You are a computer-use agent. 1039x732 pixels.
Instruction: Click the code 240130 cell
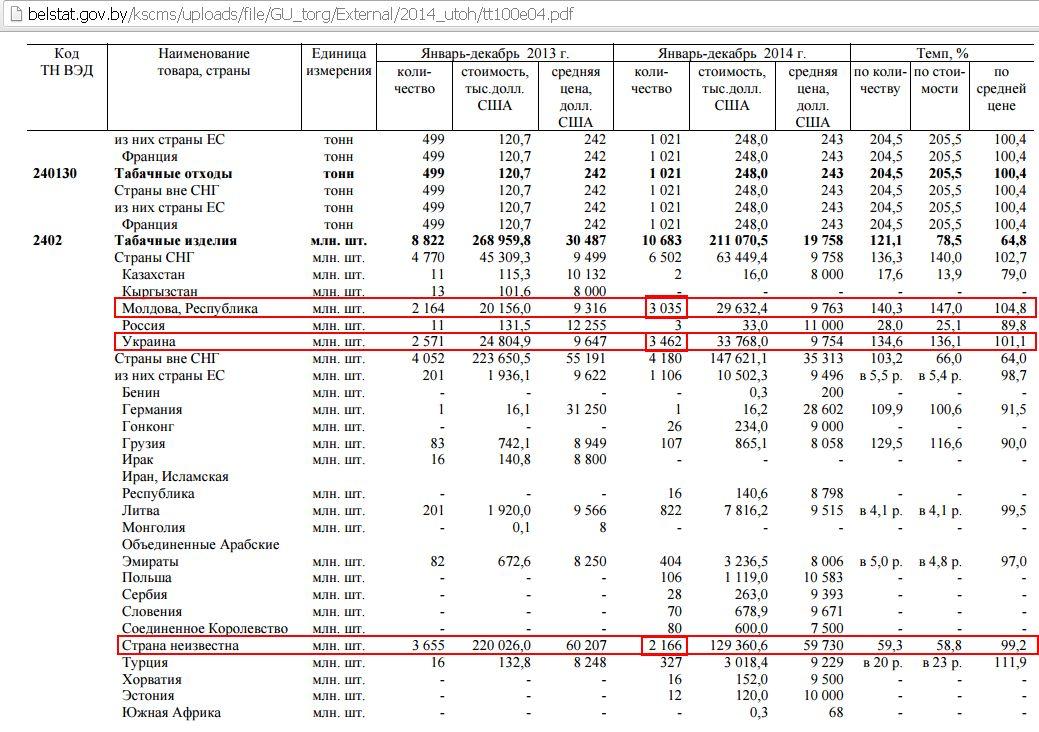56,173
